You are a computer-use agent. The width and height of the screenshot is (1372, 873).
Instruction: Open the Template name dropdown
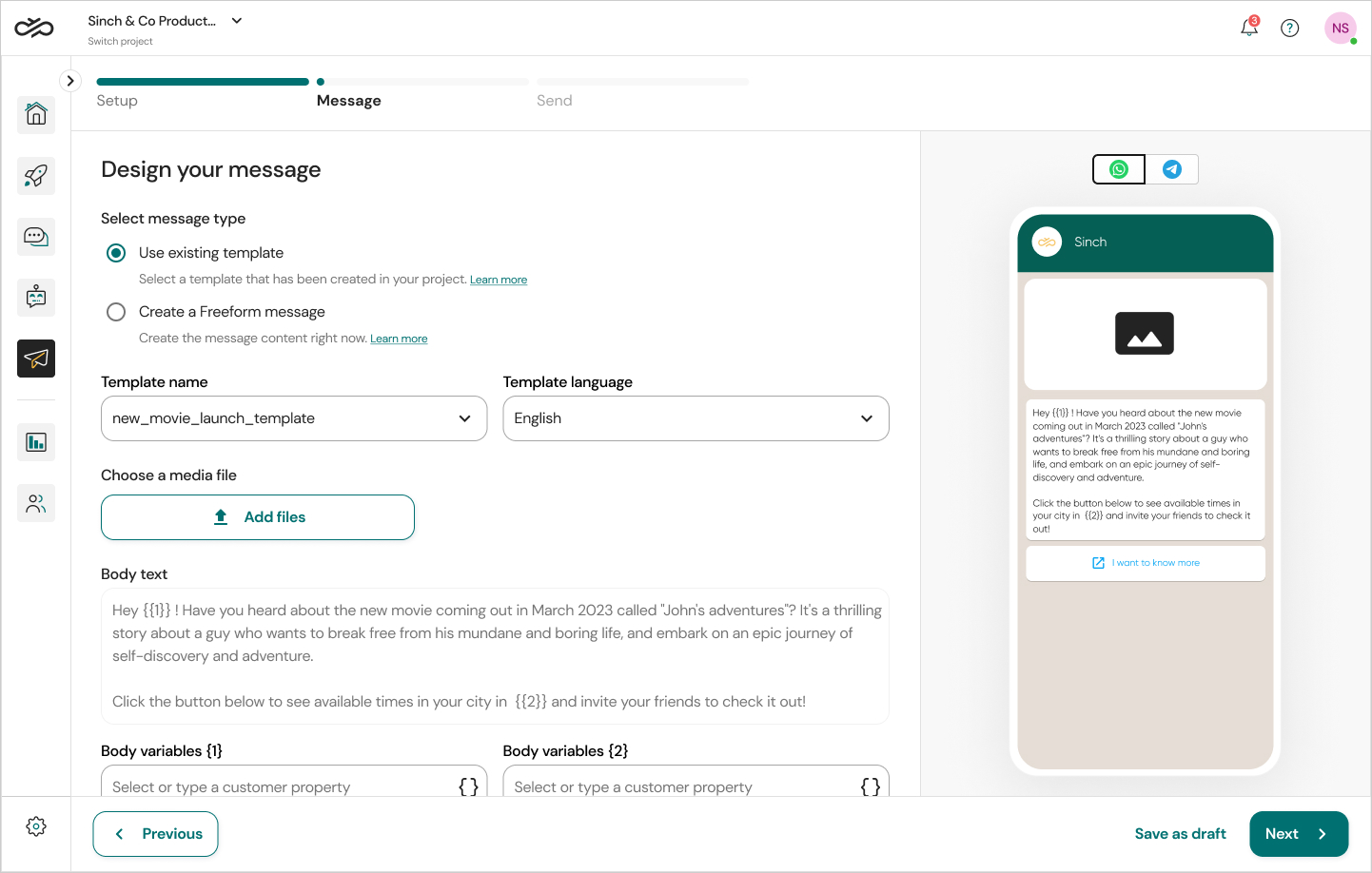(293, 418)
